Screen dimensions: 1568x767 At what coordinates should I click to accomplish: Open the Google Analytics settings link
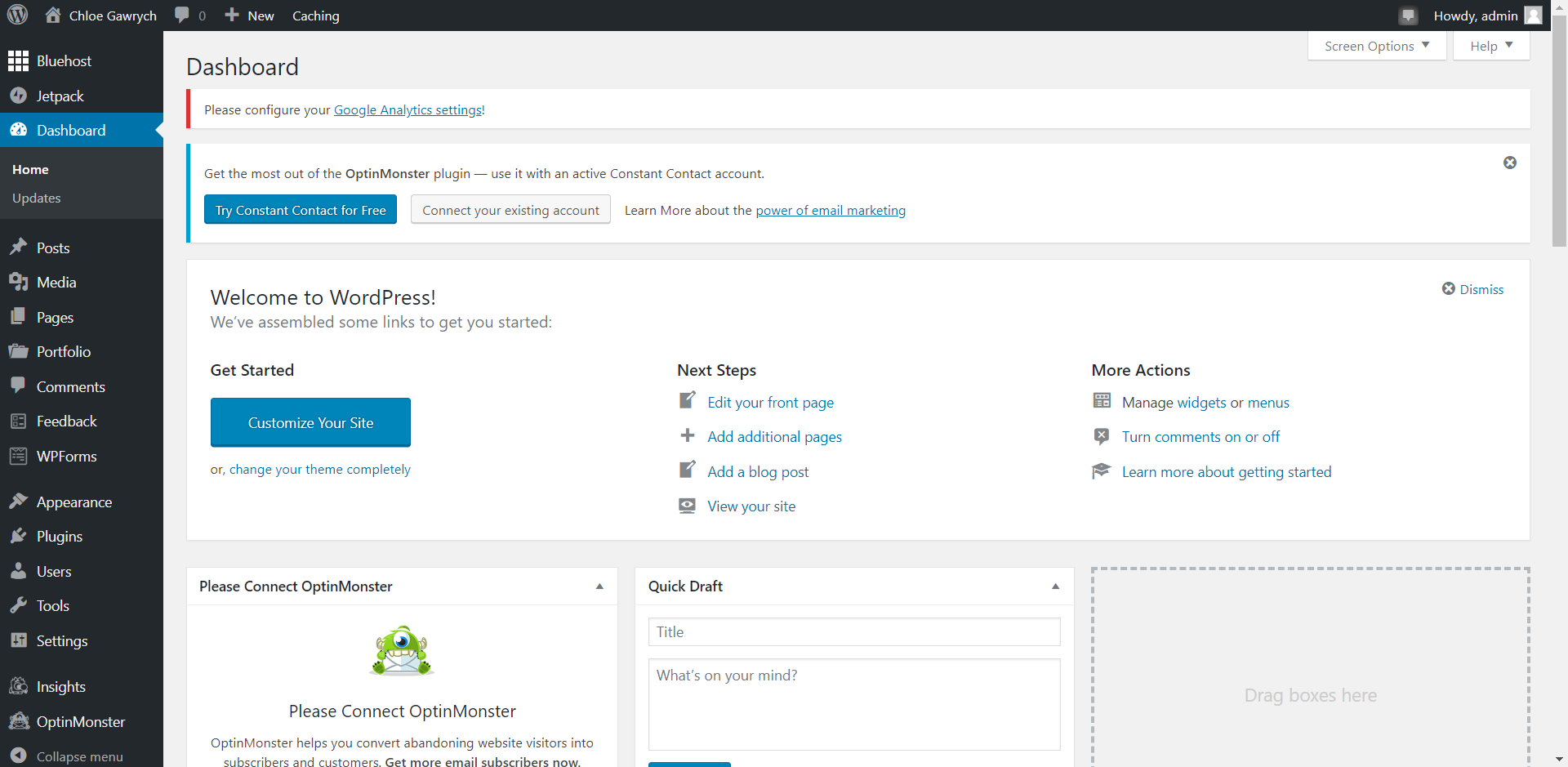(x=408, y=109)
